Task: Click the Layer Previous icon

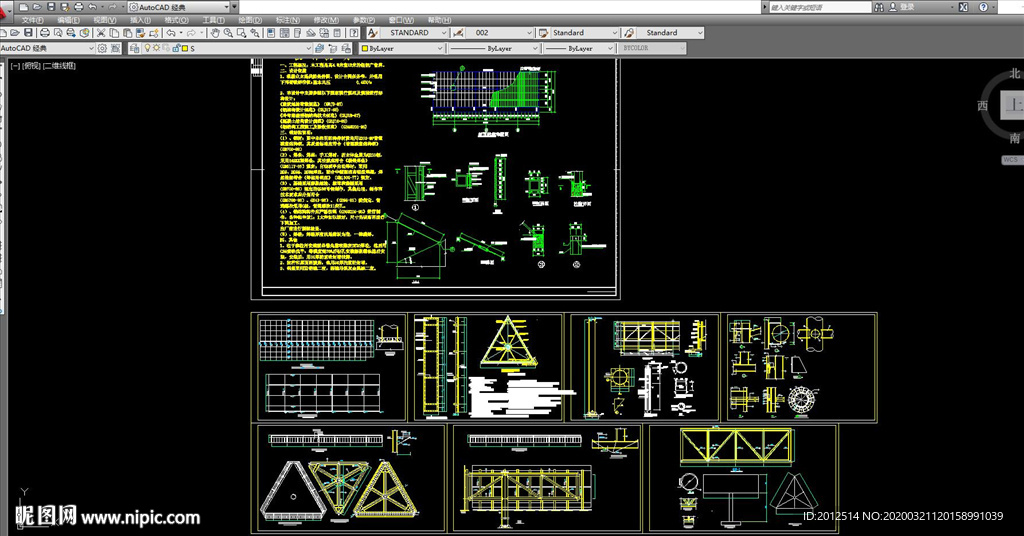Action: pos(332,48)
